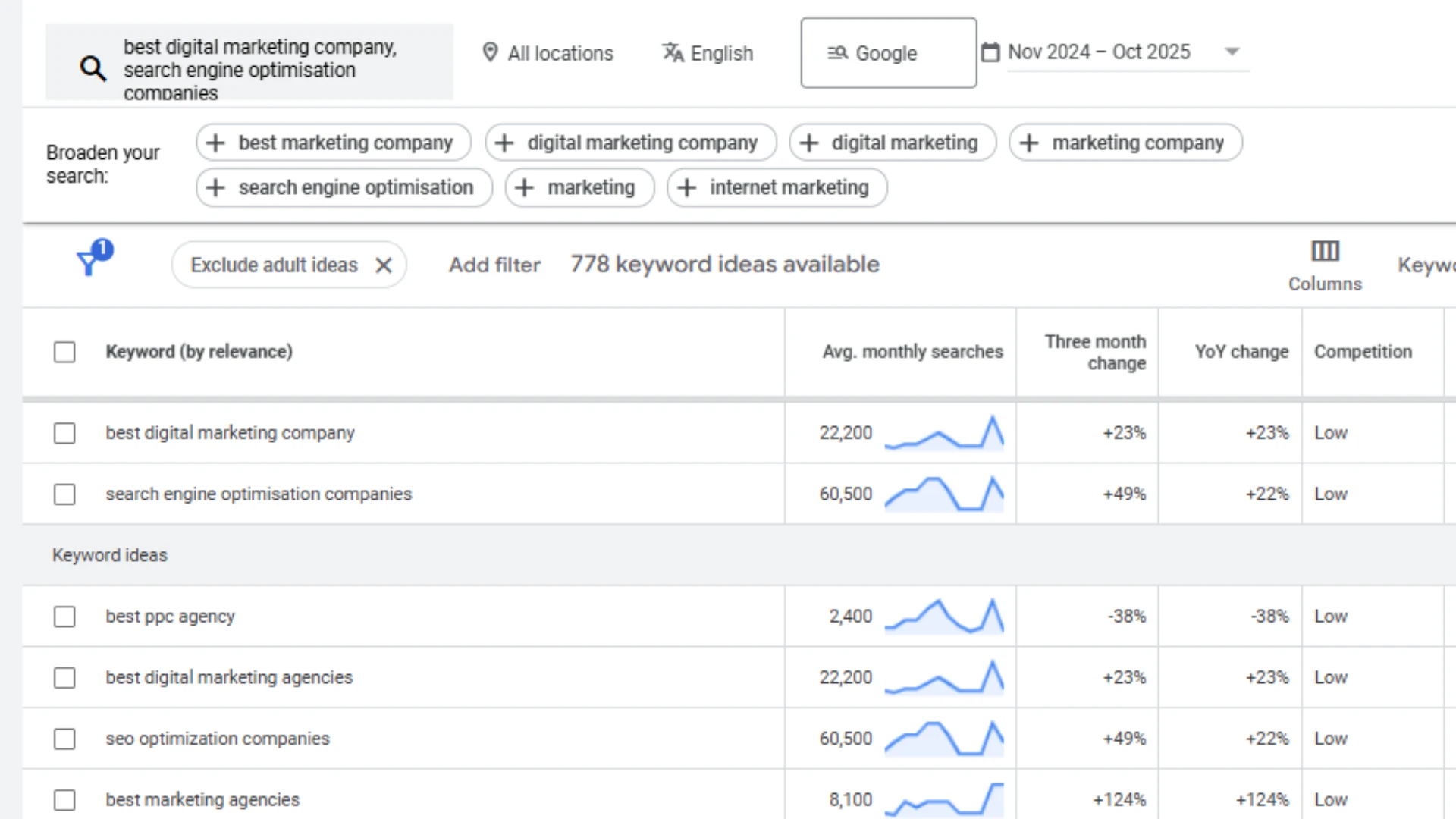Edit the keyword search input field
Viewport: 1456px width, 819px height.
pyautogui.click(x=249, y=62)
